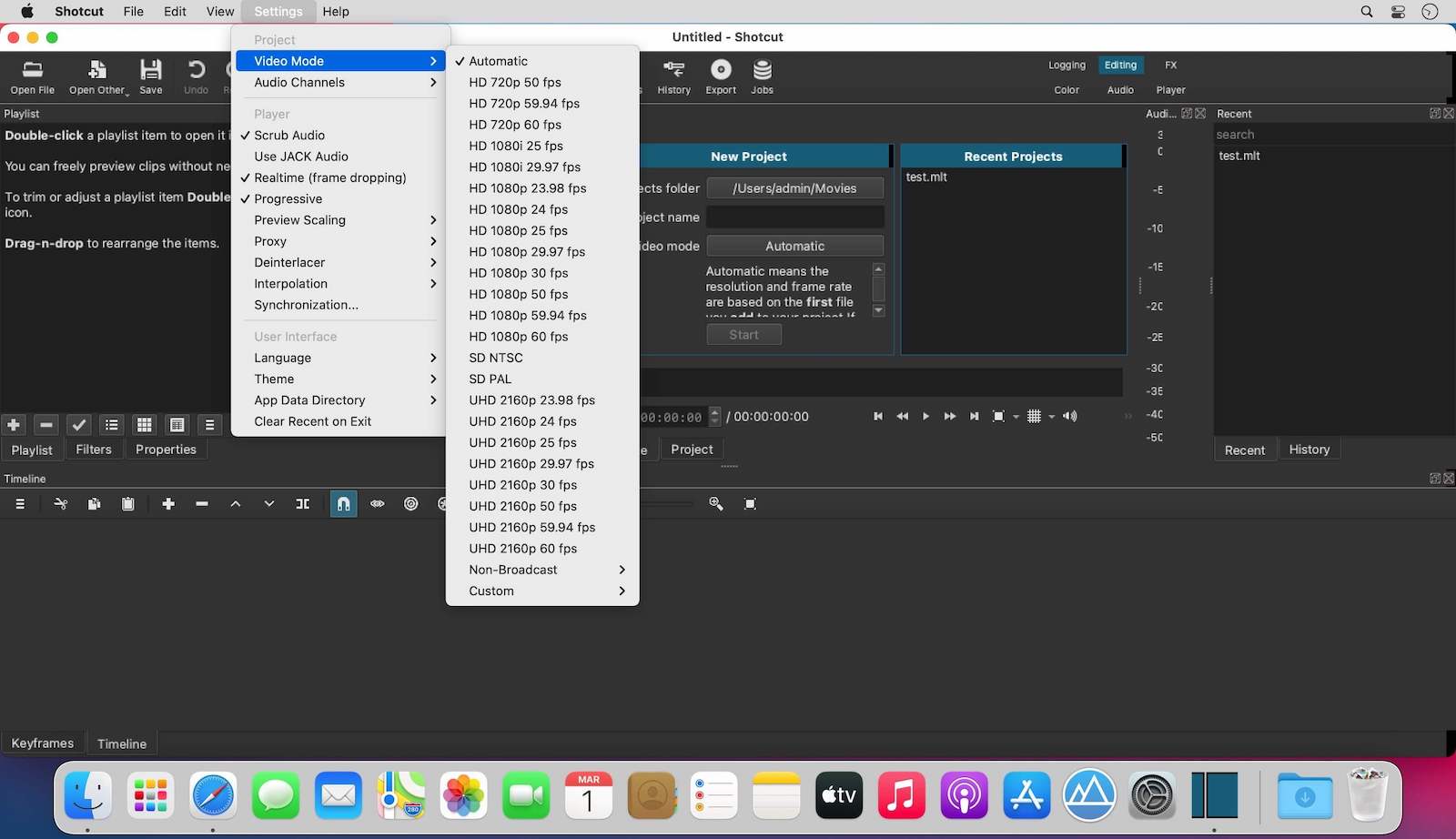Split the clip at the playhead
The width and height of the screenshot is (1456, 839).
click(x=303, y=504)
